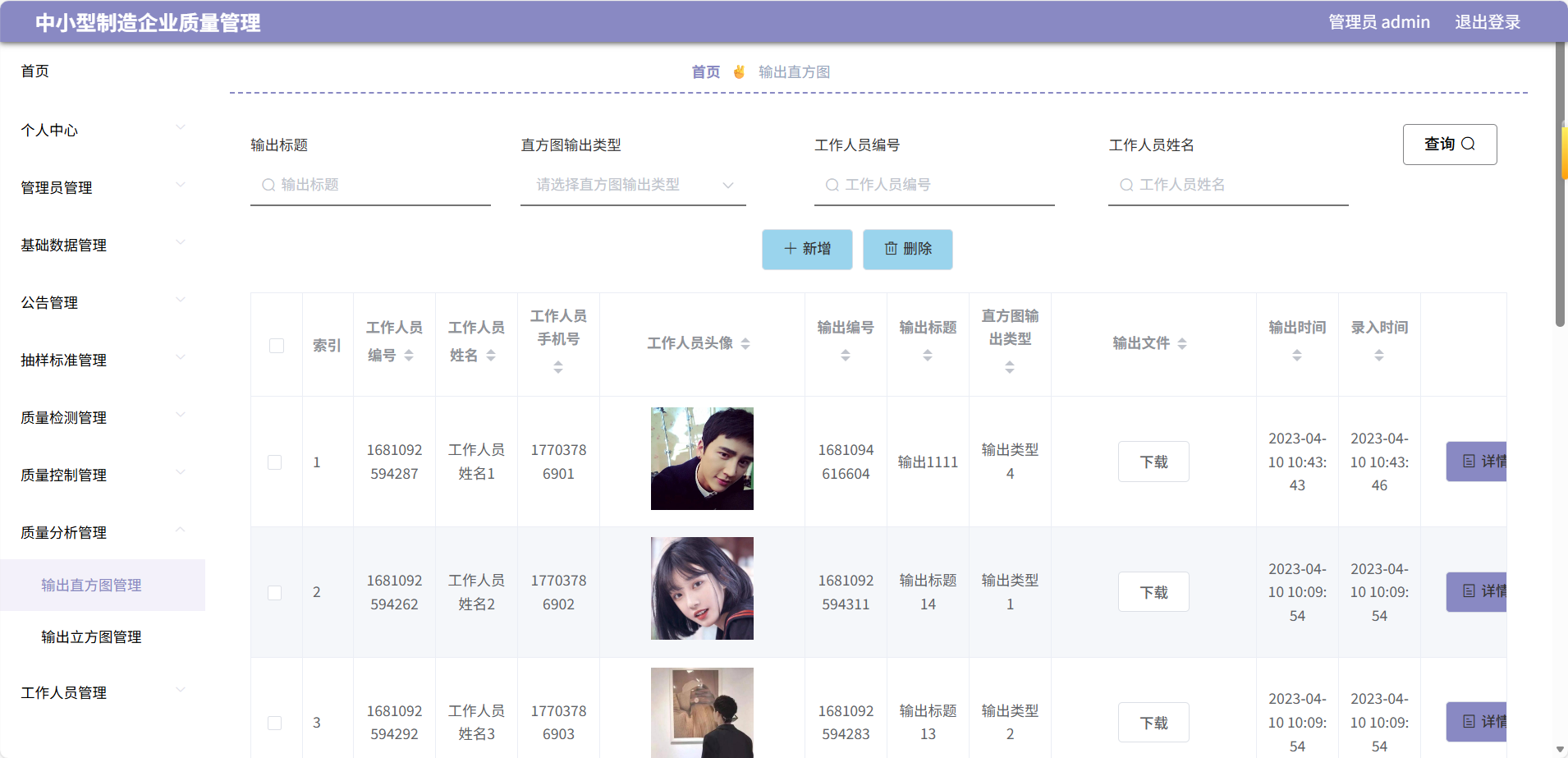Click the 查询 search button

click(x=1450, y=145)
